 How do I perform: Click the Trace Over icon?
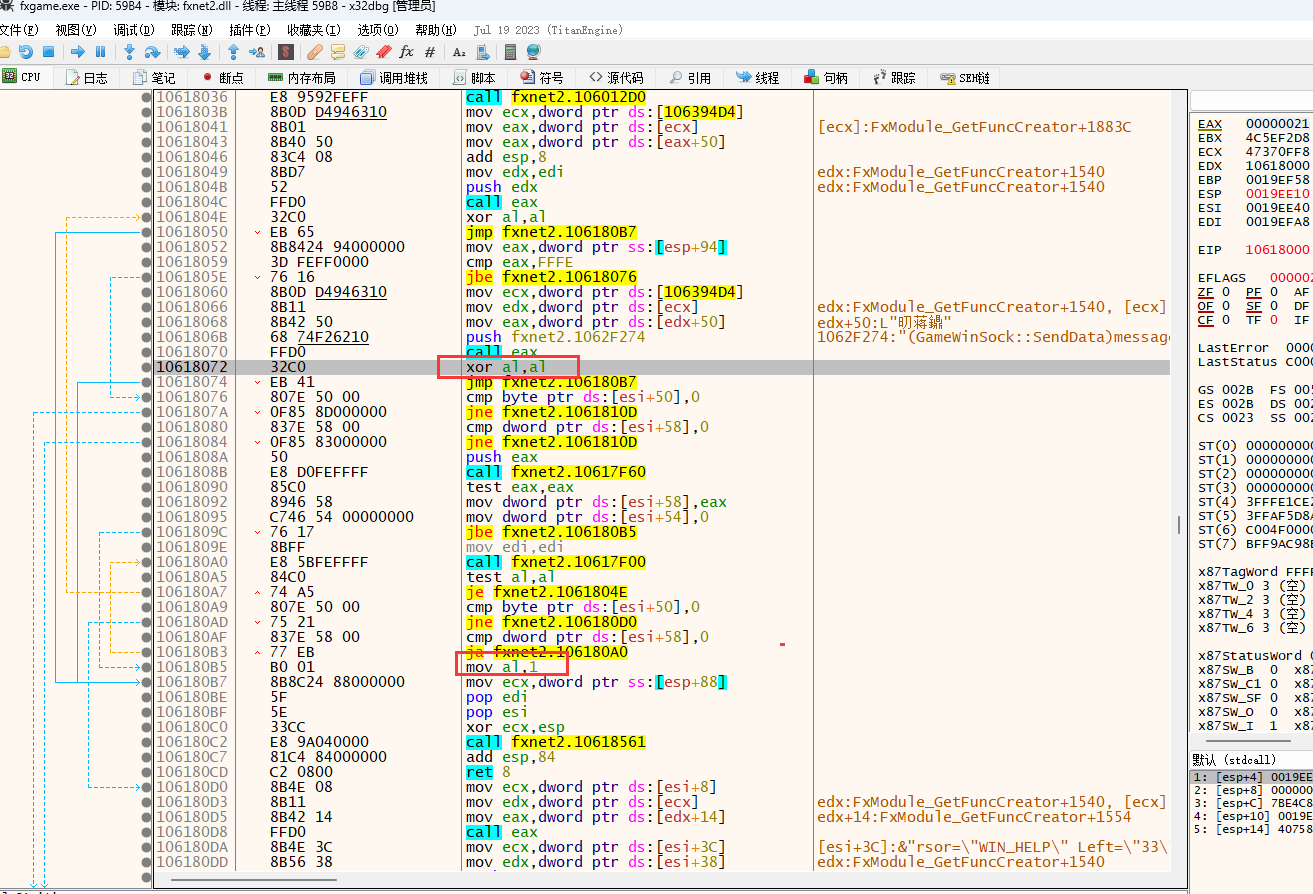tap(204, 52)
